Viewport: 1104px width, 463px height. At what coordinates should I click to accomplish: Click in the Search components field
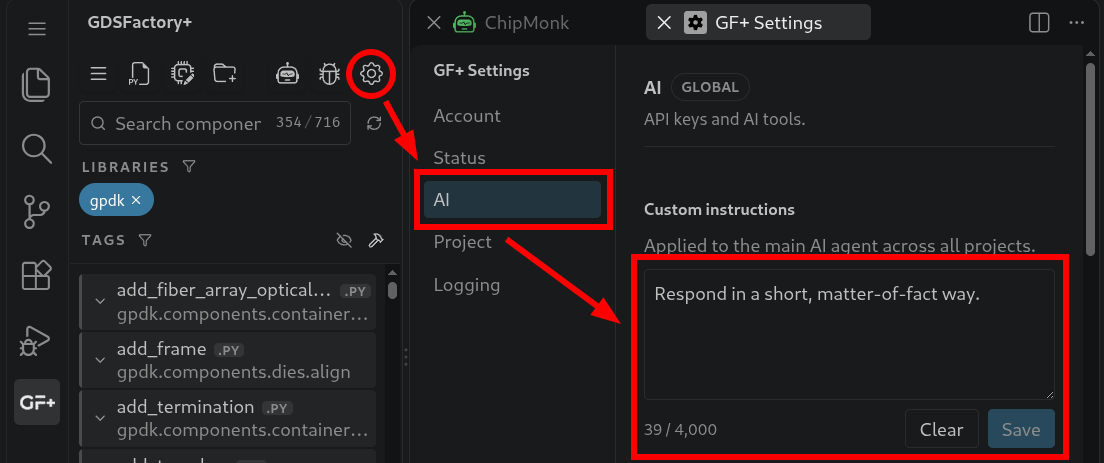coord(215,123)
